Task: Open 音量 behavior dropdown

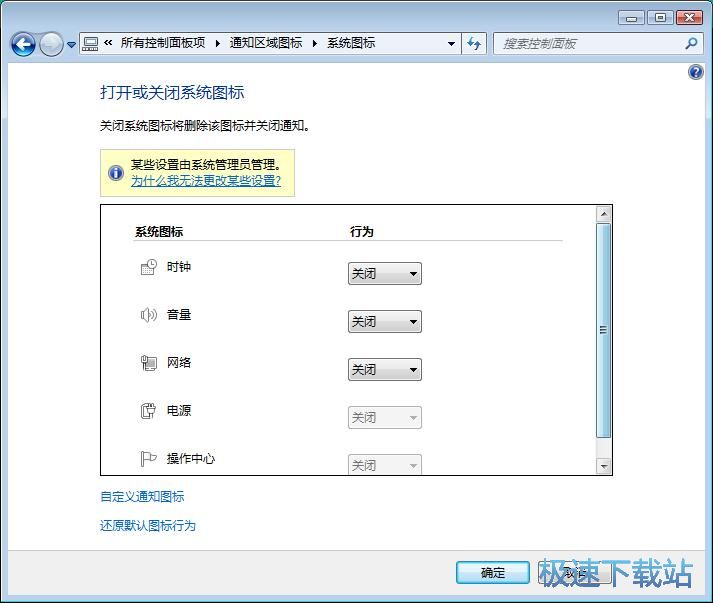Action: [385, 322]
